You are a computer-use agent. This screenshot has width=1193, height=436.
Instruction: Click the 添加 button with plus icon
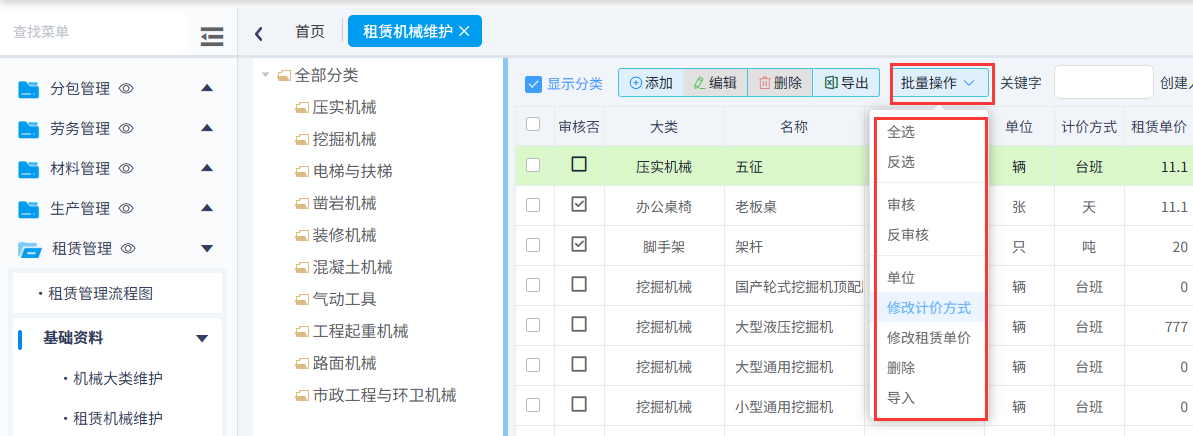(651, 83)
